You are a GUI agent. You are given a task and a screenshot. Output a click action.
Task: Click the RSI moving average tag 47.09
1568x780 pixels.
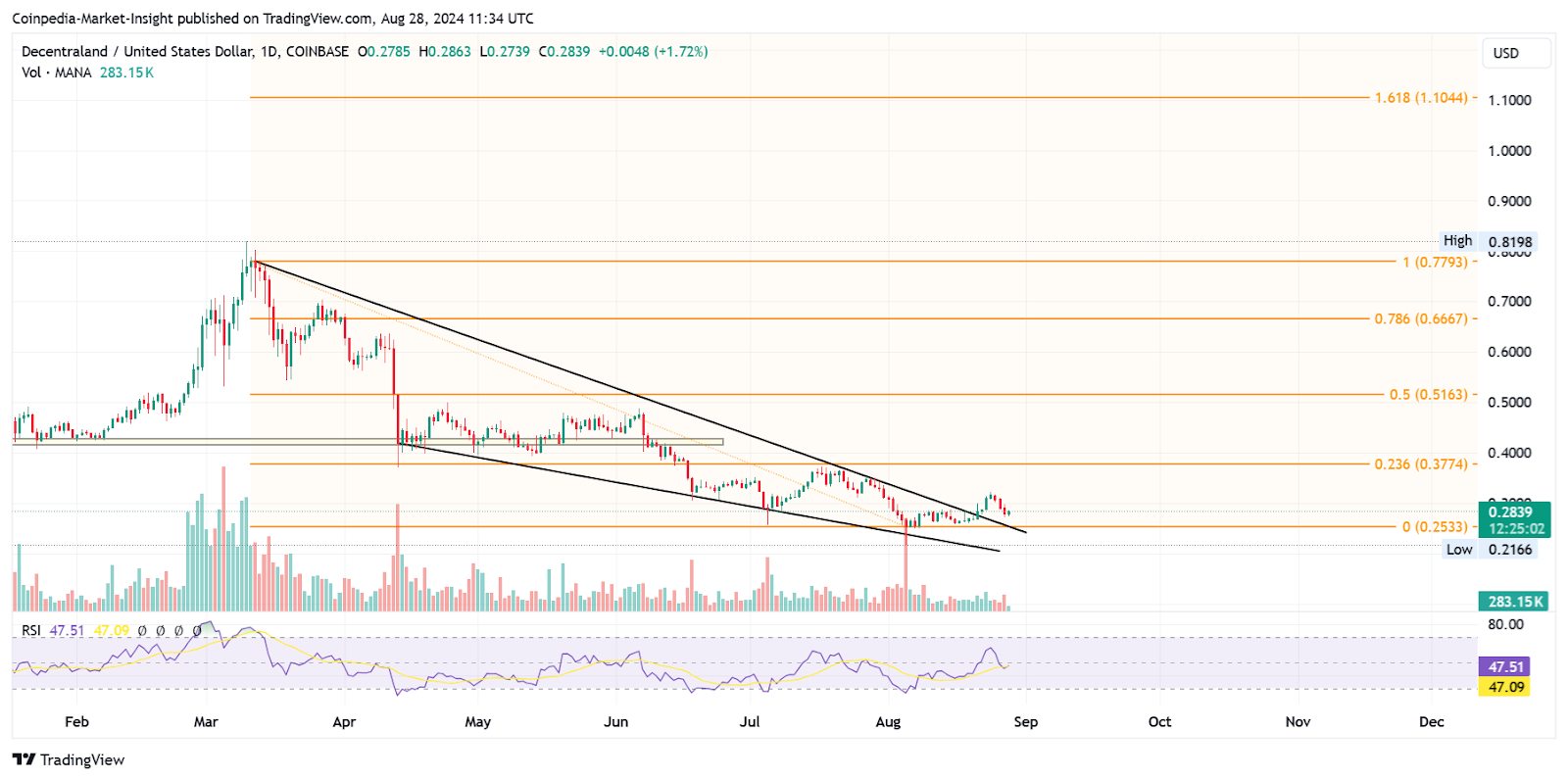tap(1505, 687)
